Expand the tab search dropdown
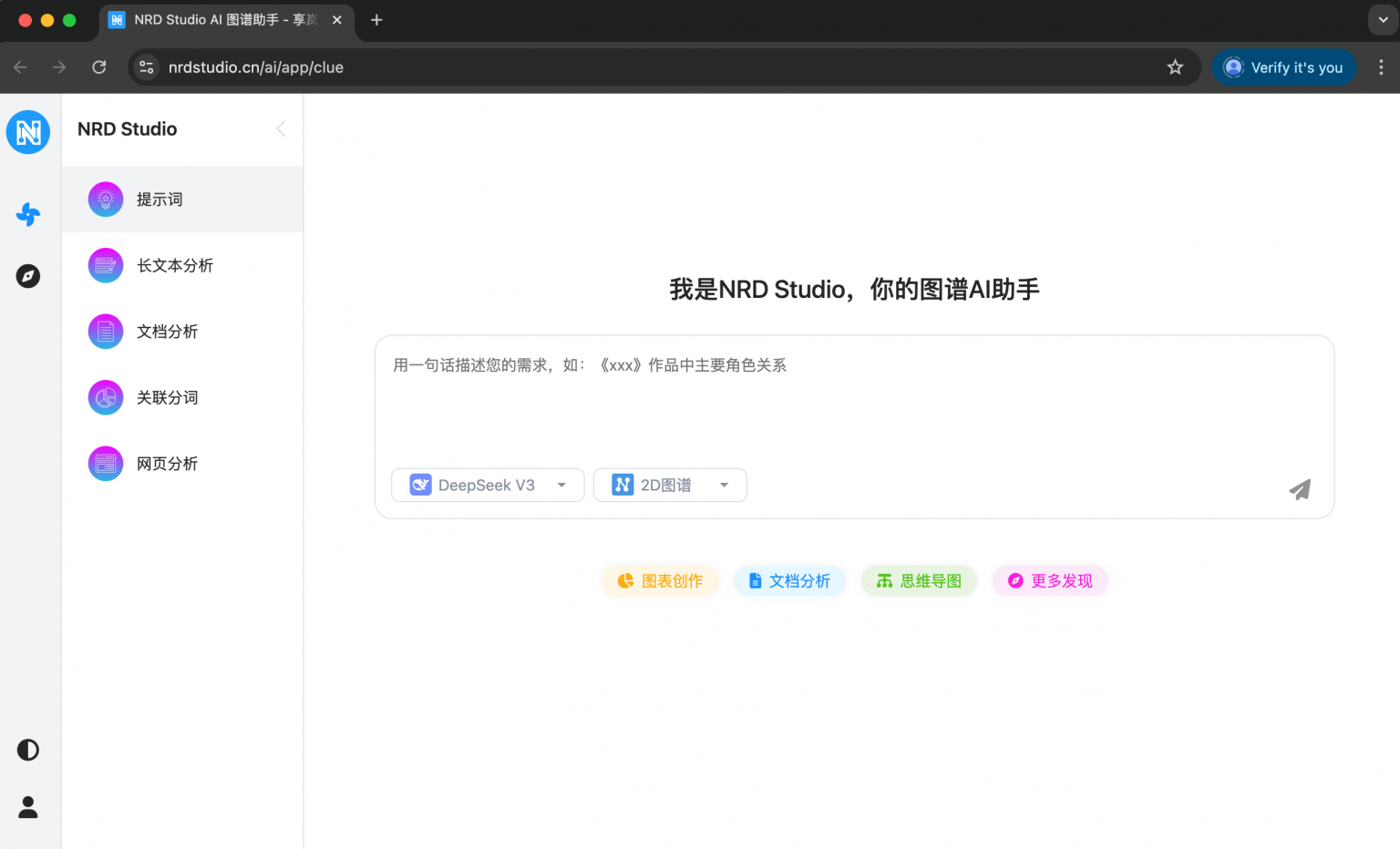The image size is (1400, 849). coord(1383,20)
